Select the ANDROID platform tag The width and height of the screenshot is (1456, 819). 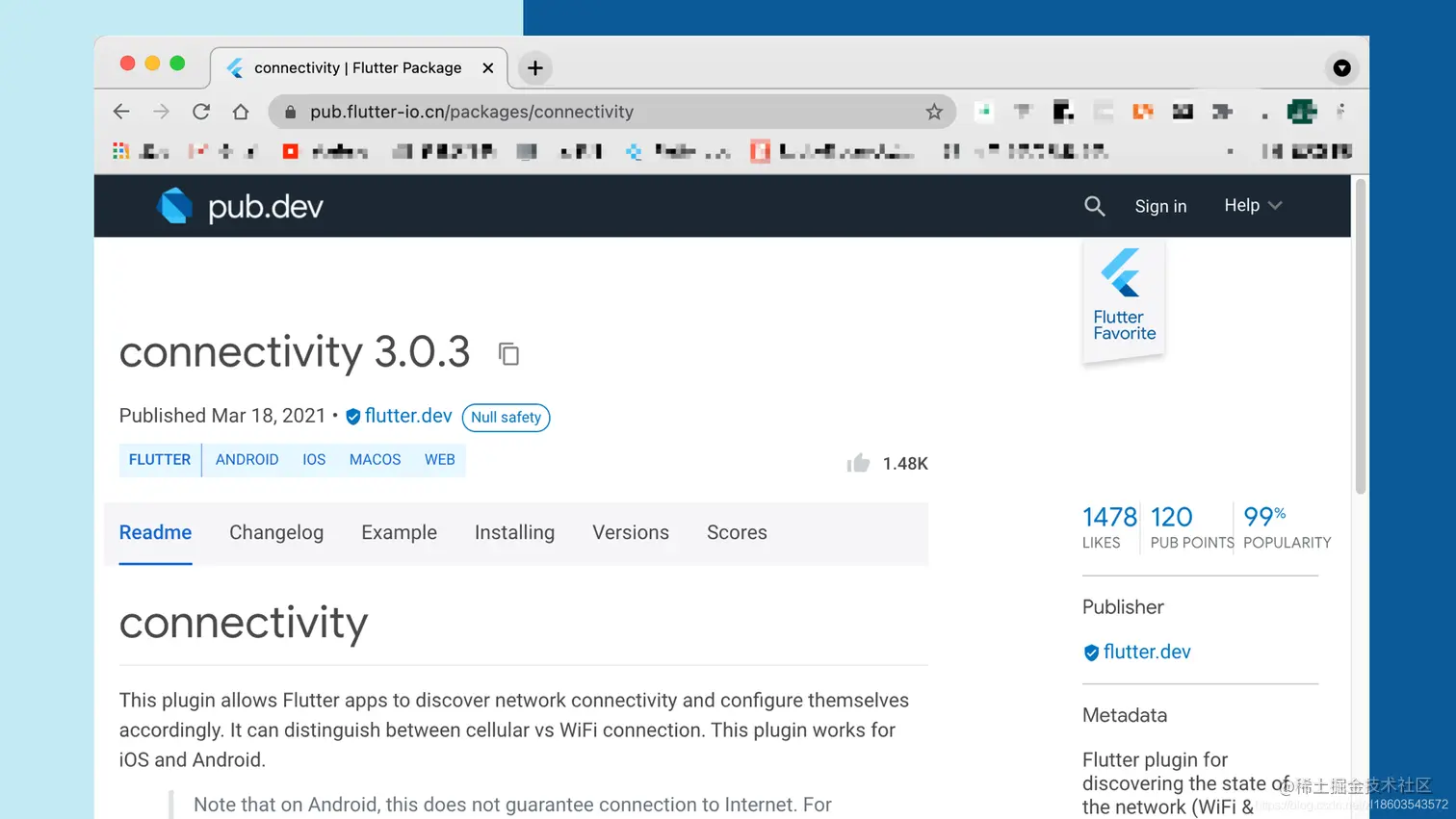247,460
